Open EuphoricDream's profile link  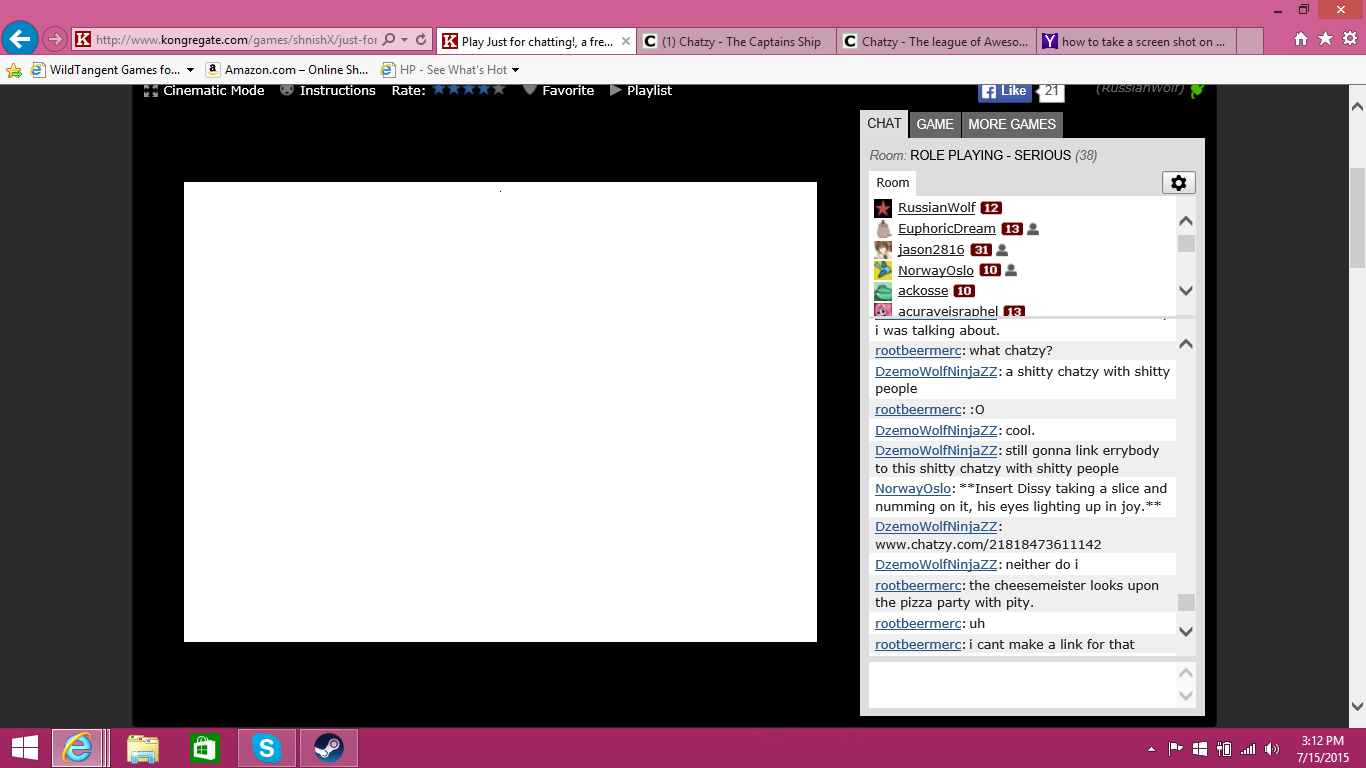click(x=946, y=229)
